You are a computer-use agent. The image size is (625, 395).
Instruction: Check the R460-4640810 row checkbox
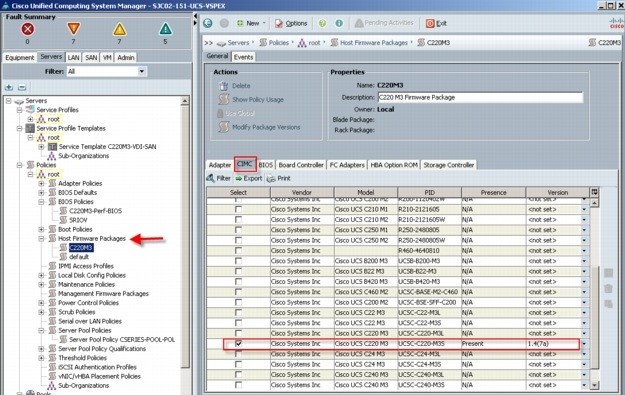238,250
